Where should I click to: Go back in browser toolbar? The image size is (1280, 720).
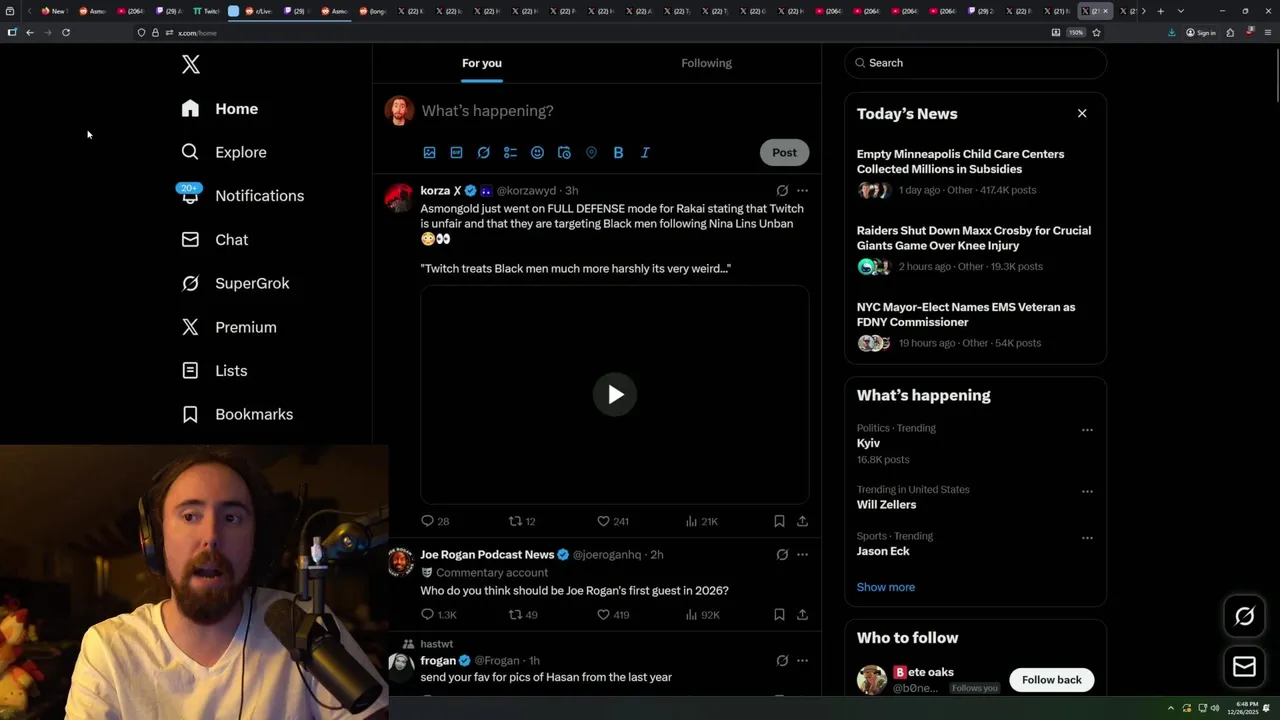[x=30, y=32]
